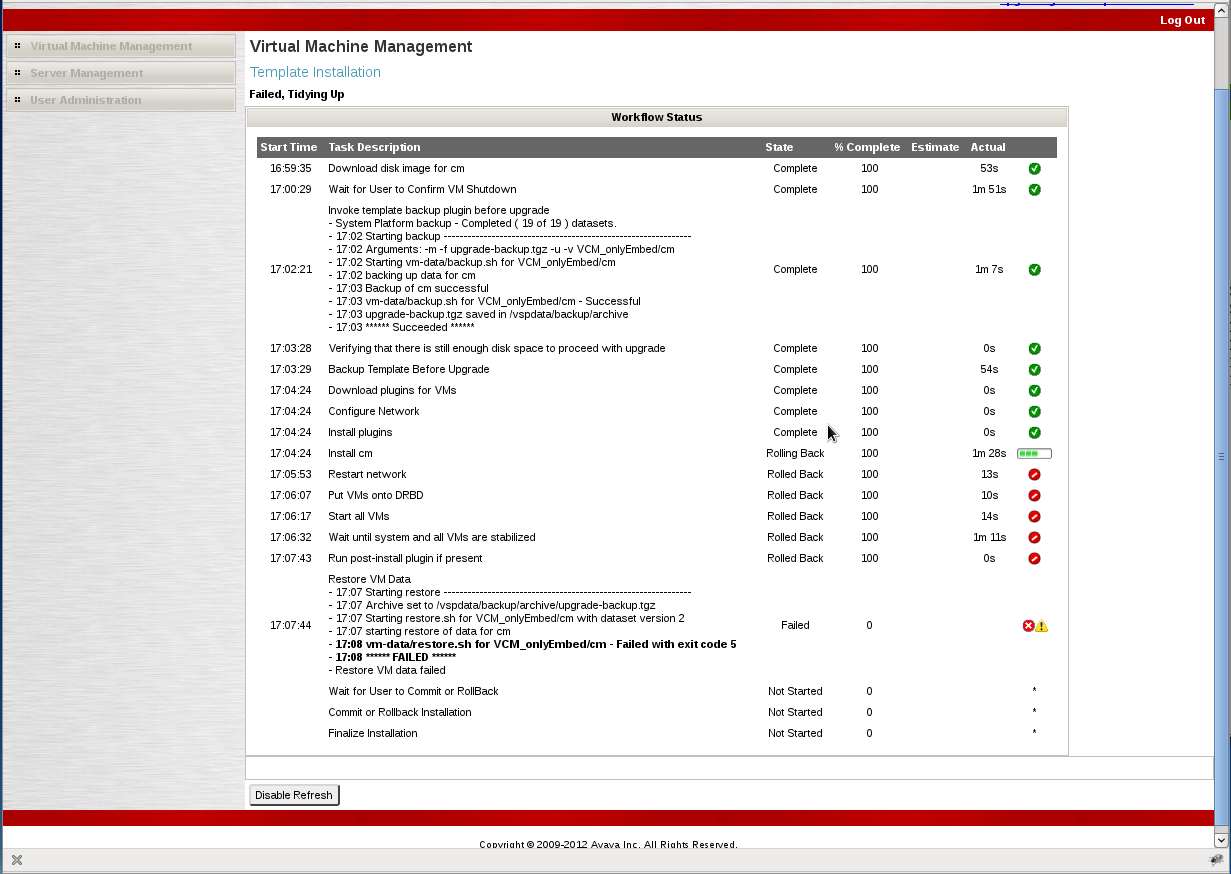Click the Workflow Status panel title
The height and width of the screenshot is (874, 1231).
tap(657, 117)
